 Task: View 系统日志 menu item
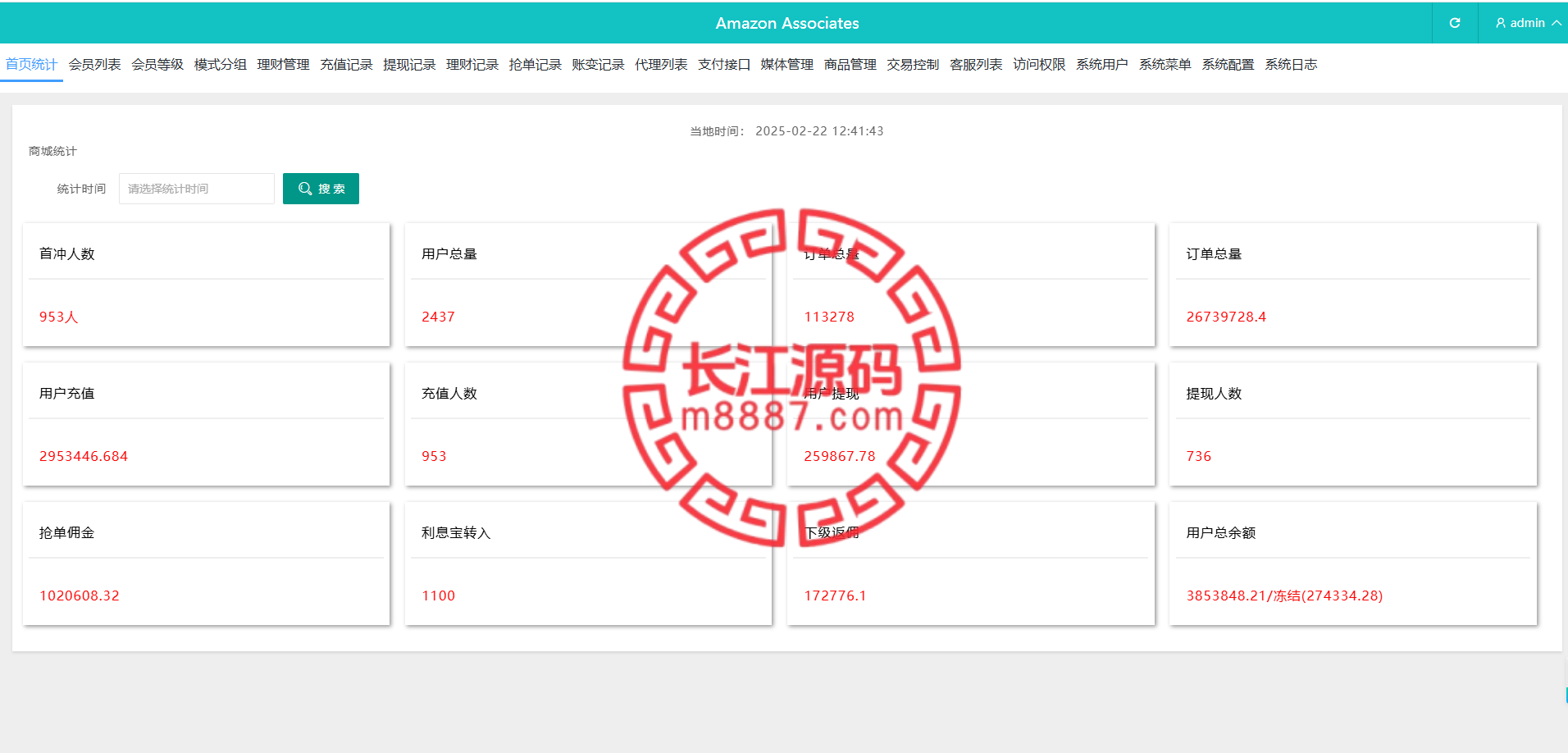(x=1291, y=64)
